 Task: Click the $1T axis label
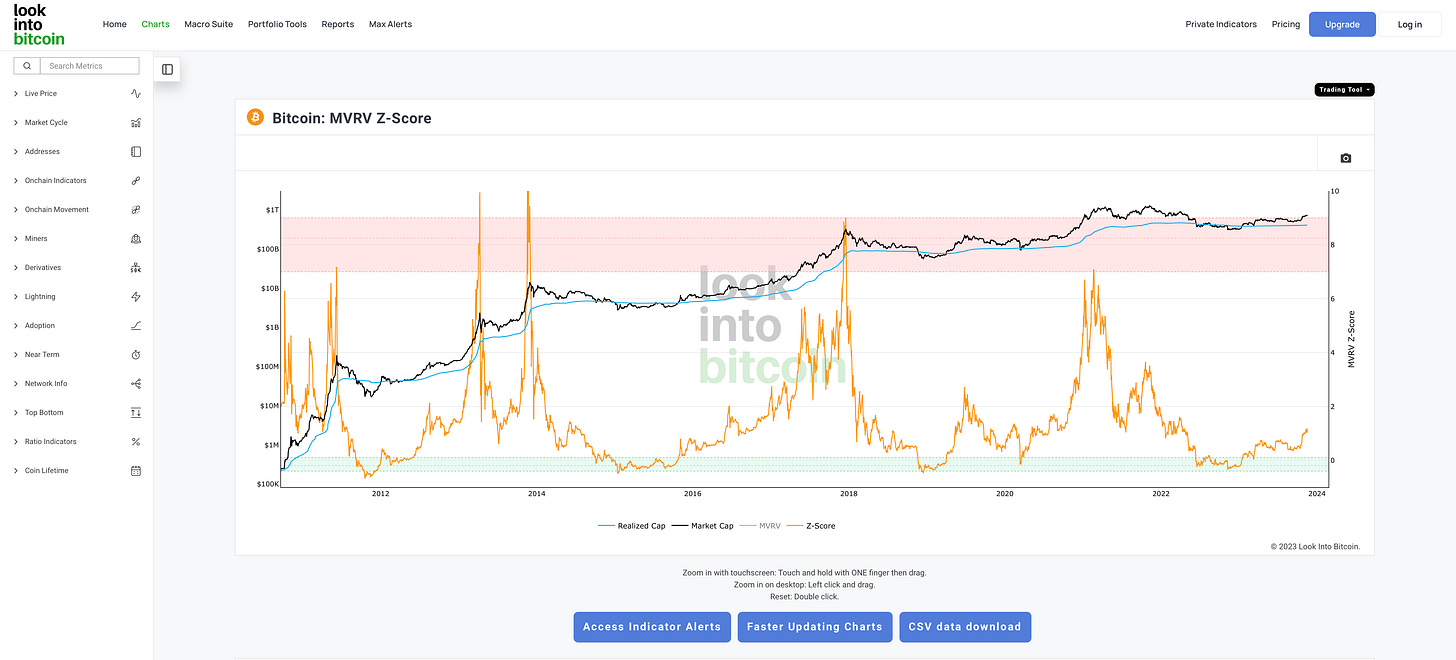pos(273,210)
